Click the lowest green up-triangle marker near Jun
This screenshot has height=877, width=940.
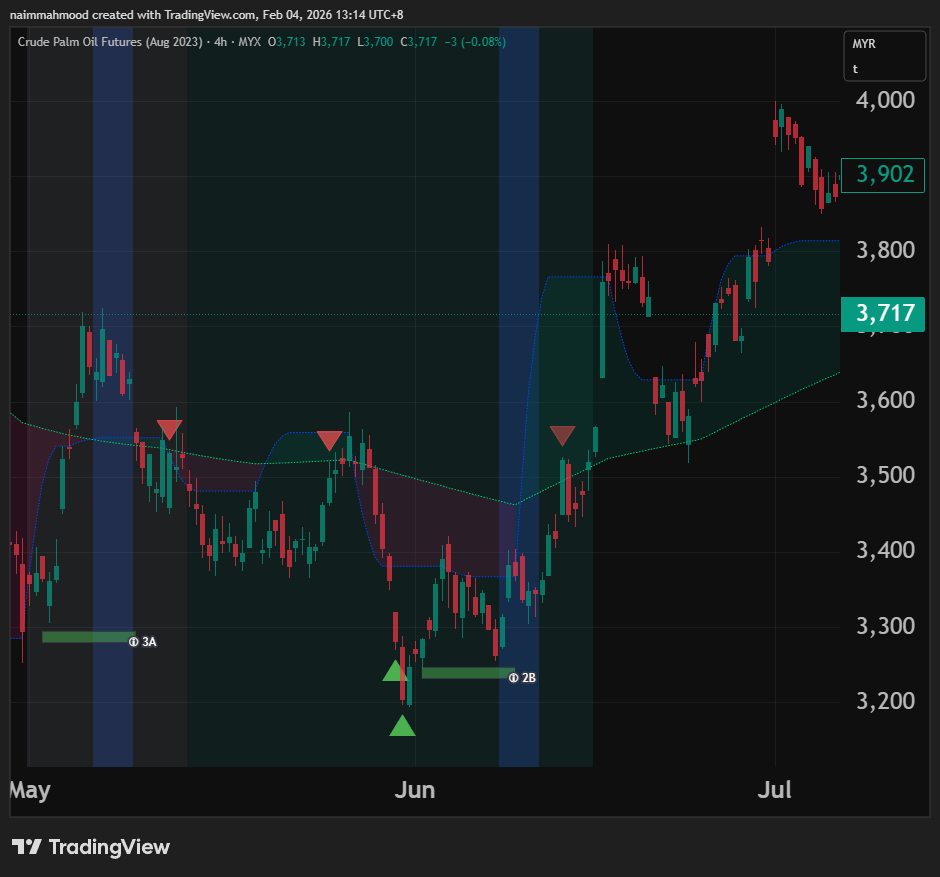(402, 726)
